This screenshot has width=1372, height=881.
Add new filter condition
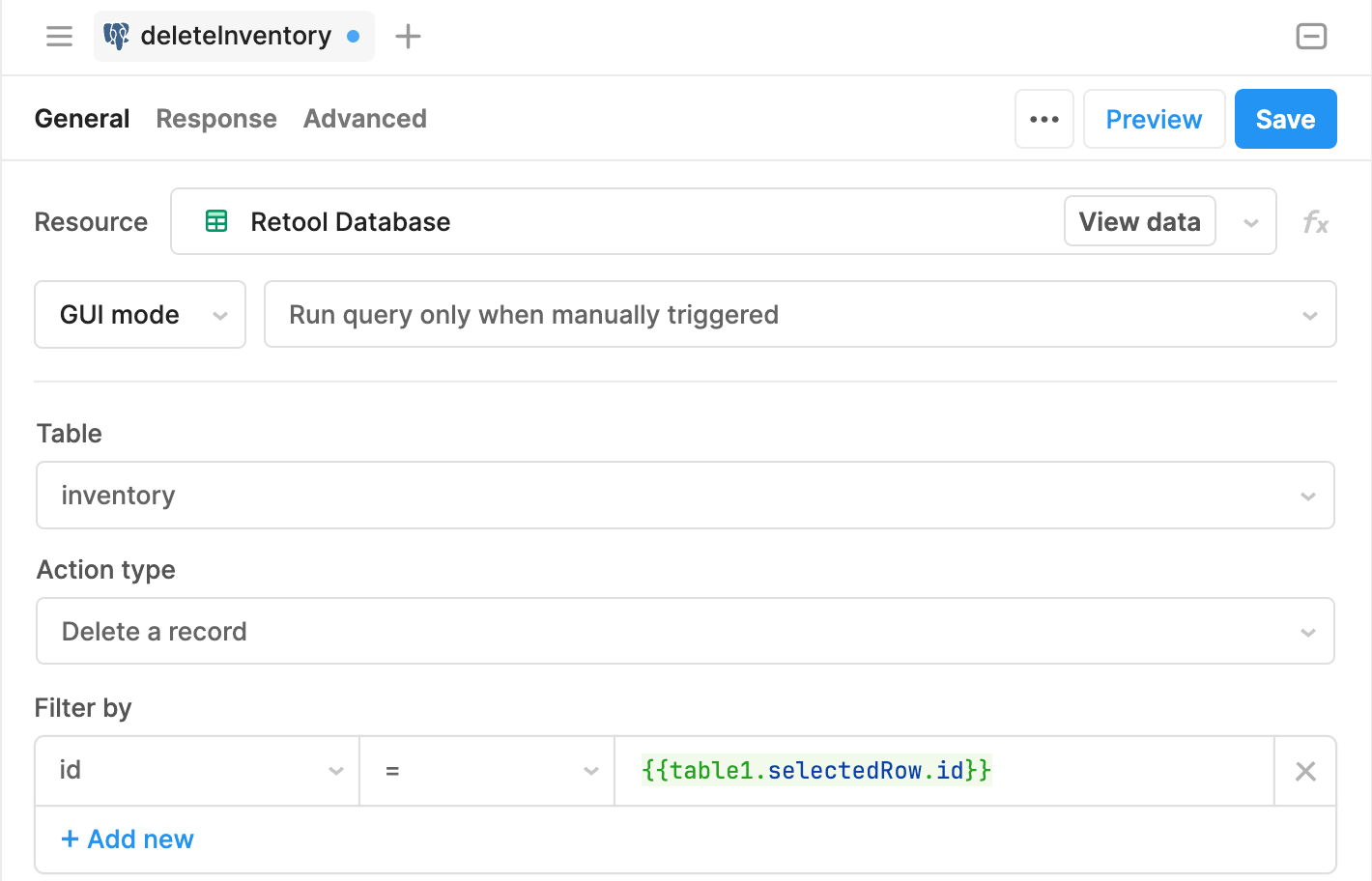(128, 839)
